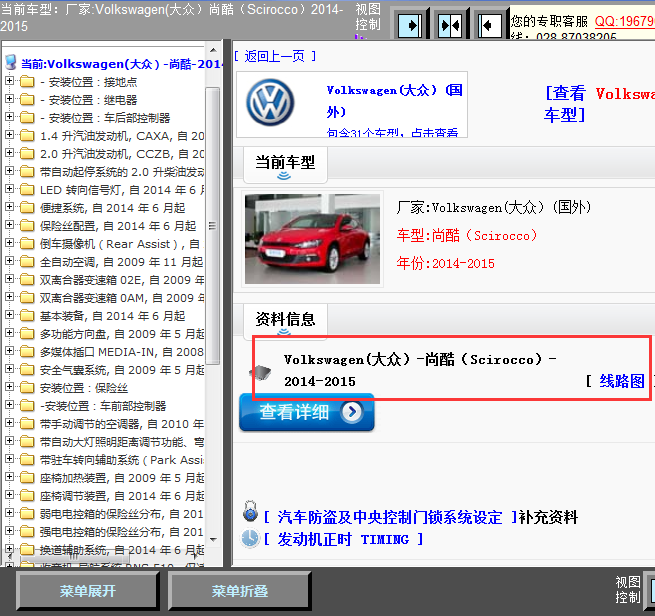
Task: Click the right-arrow view control button
Action: tap(410, 26)
